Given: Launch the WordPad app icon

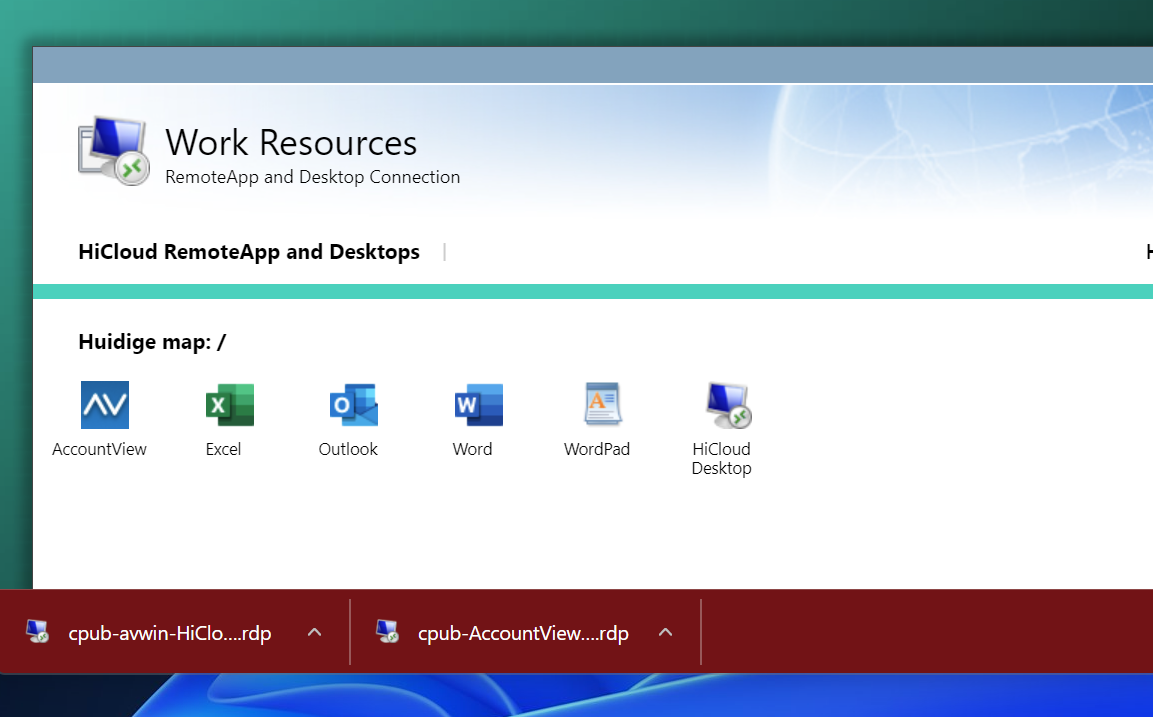Looking at the screenshot, I should (x=603, y=404).
